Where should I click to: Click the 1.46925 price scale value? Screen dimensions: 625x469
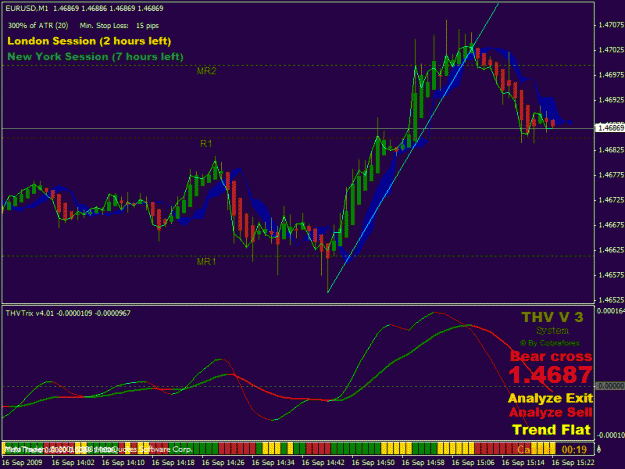point(611,100)
